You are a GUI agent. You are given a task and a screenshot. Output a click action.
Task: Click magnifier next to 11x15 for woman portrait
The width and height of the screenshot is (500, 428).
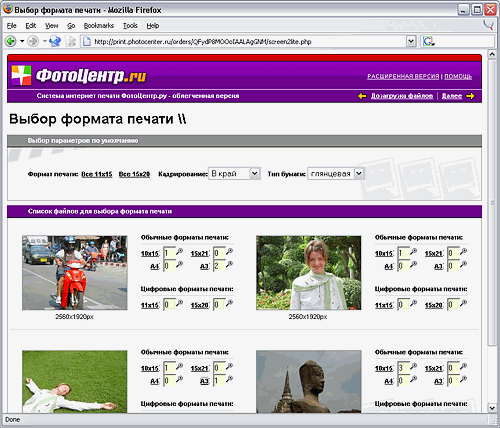(x=413, y=303)
